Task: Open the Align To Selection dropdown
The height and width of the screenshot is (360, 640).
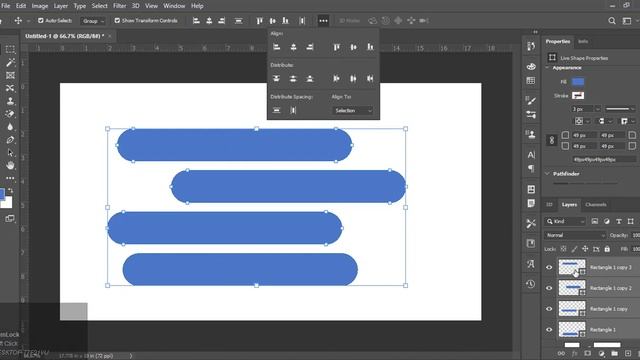Action: (352, 111)
